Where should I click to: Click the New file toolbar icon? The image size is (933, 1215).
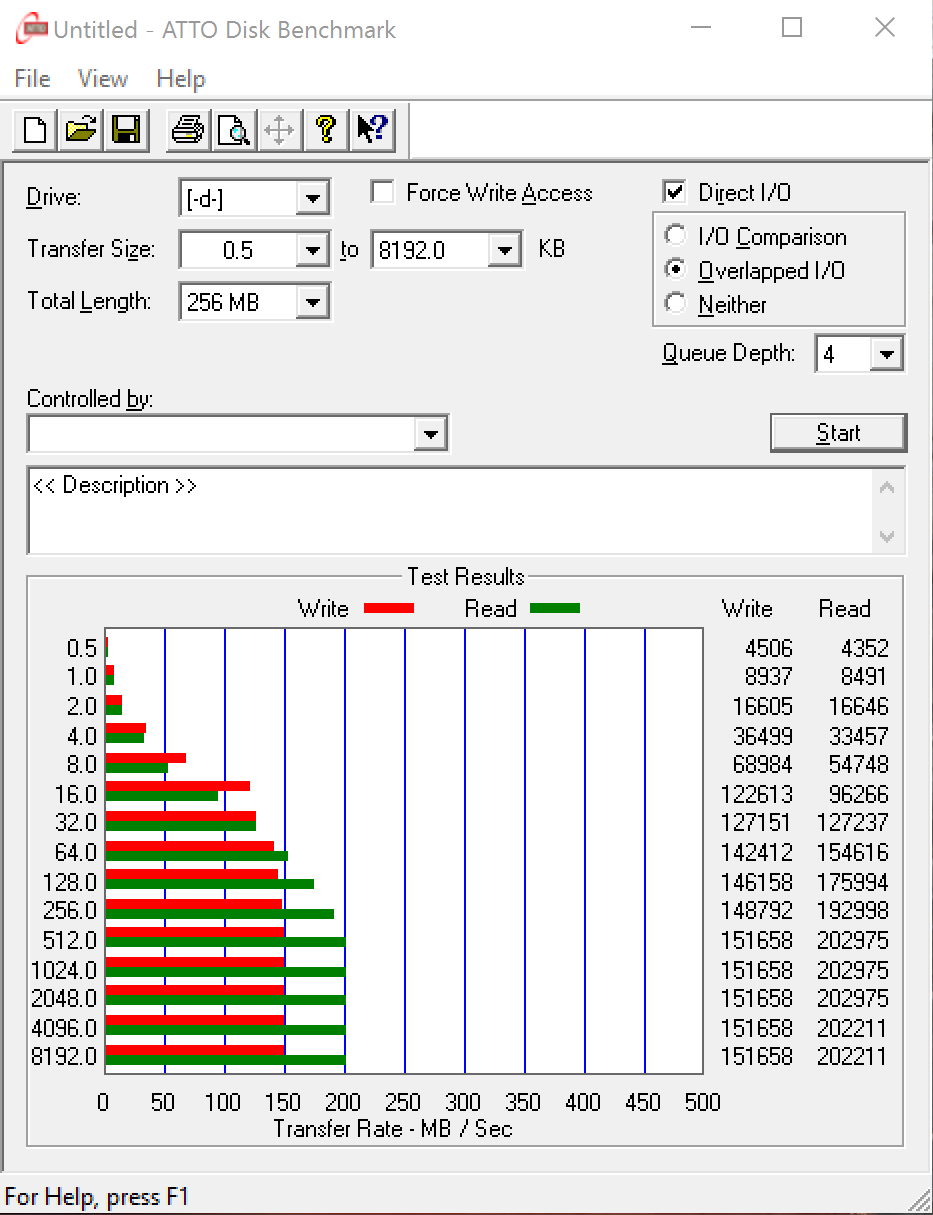(x=35, y=130)
